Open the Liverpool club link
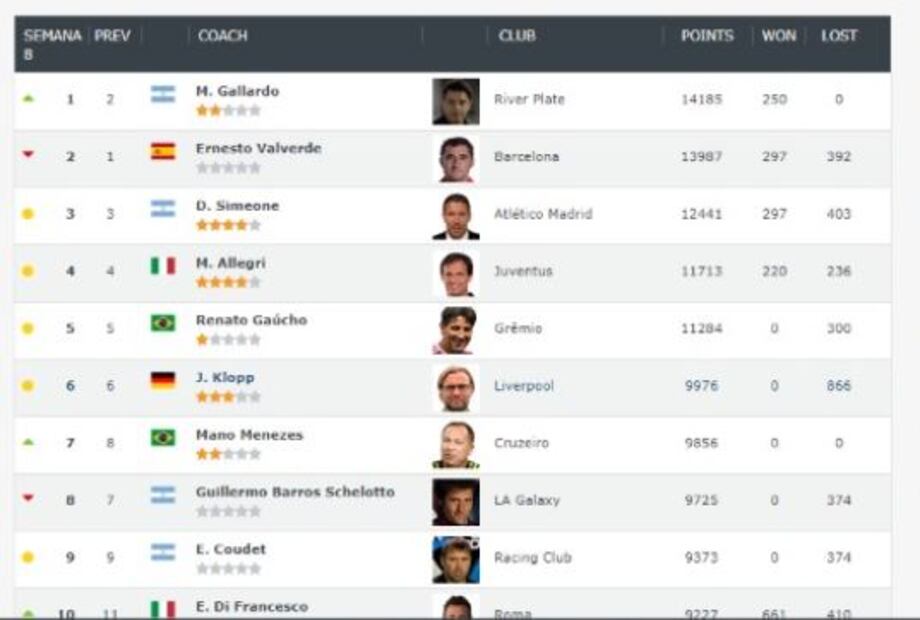The width and height of the screenshot is (920, 620). coord(523,386)
